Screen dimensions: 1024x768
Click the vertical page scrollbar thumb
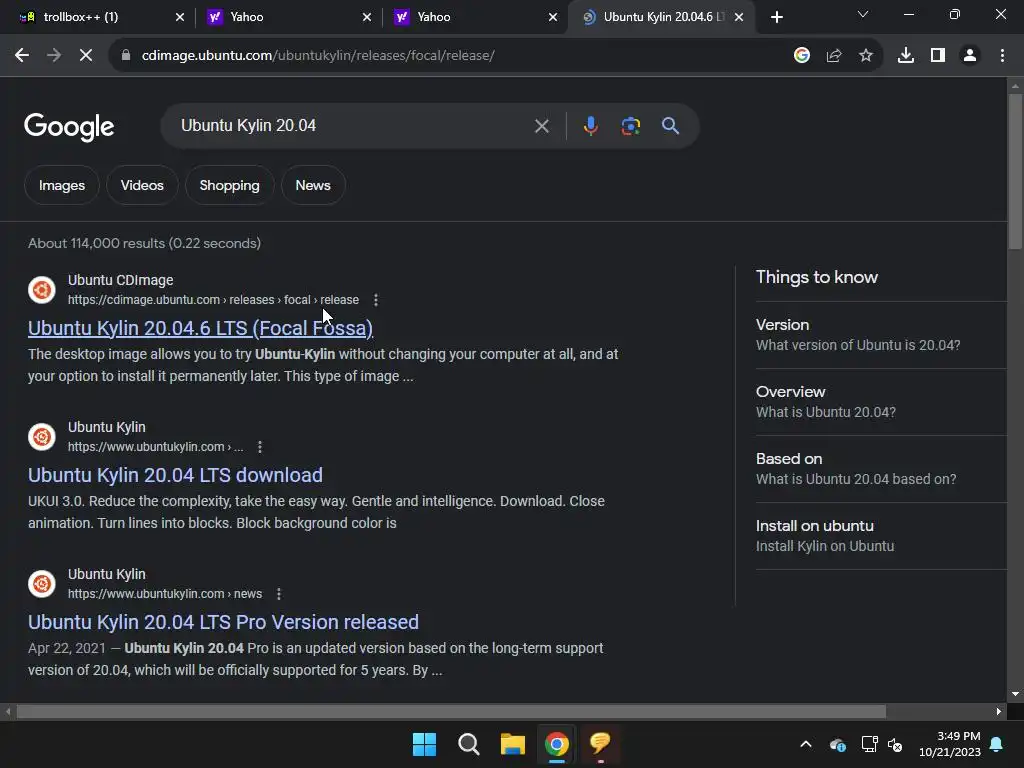(1016, 171)
